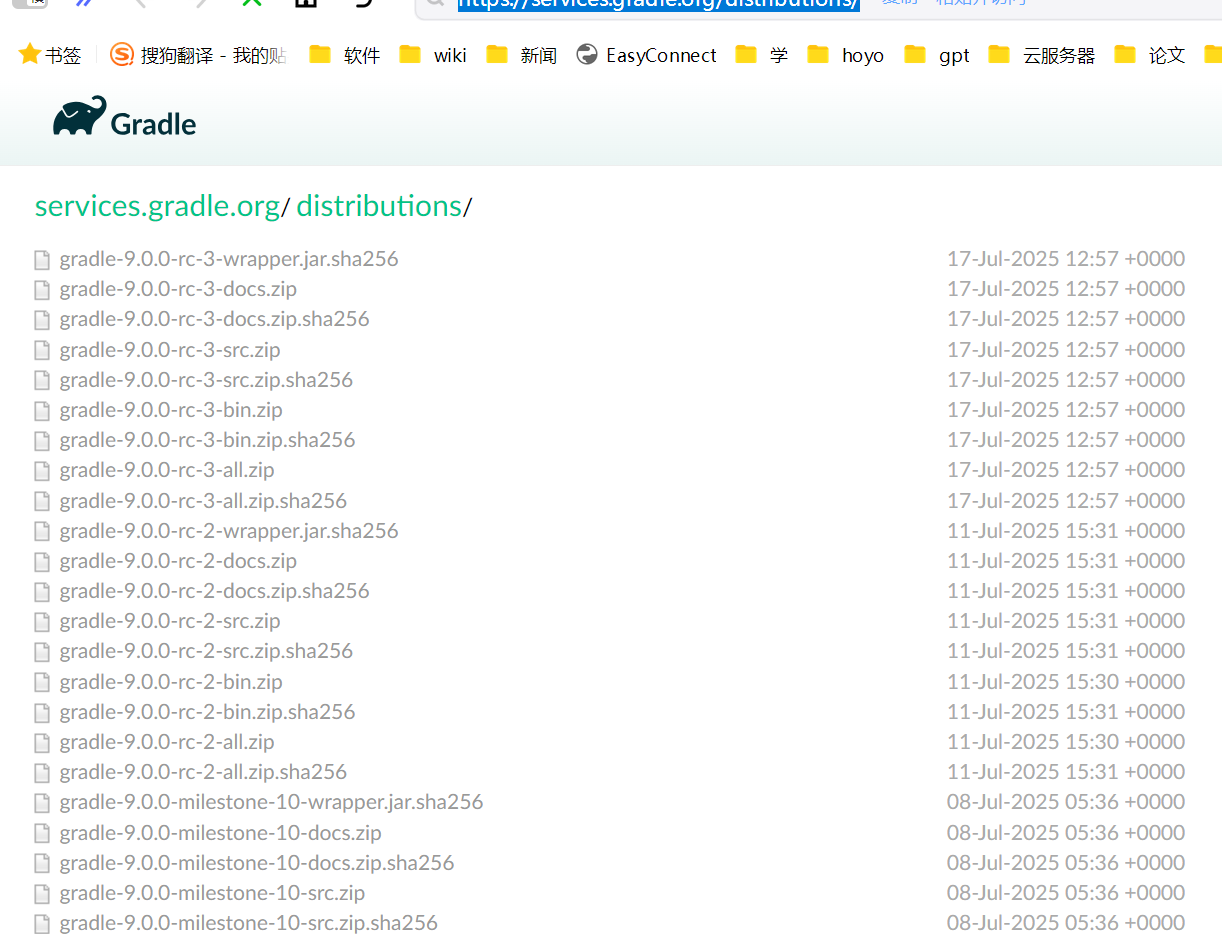
Task: Open the gpt bookmark folder
Action: 937,55
